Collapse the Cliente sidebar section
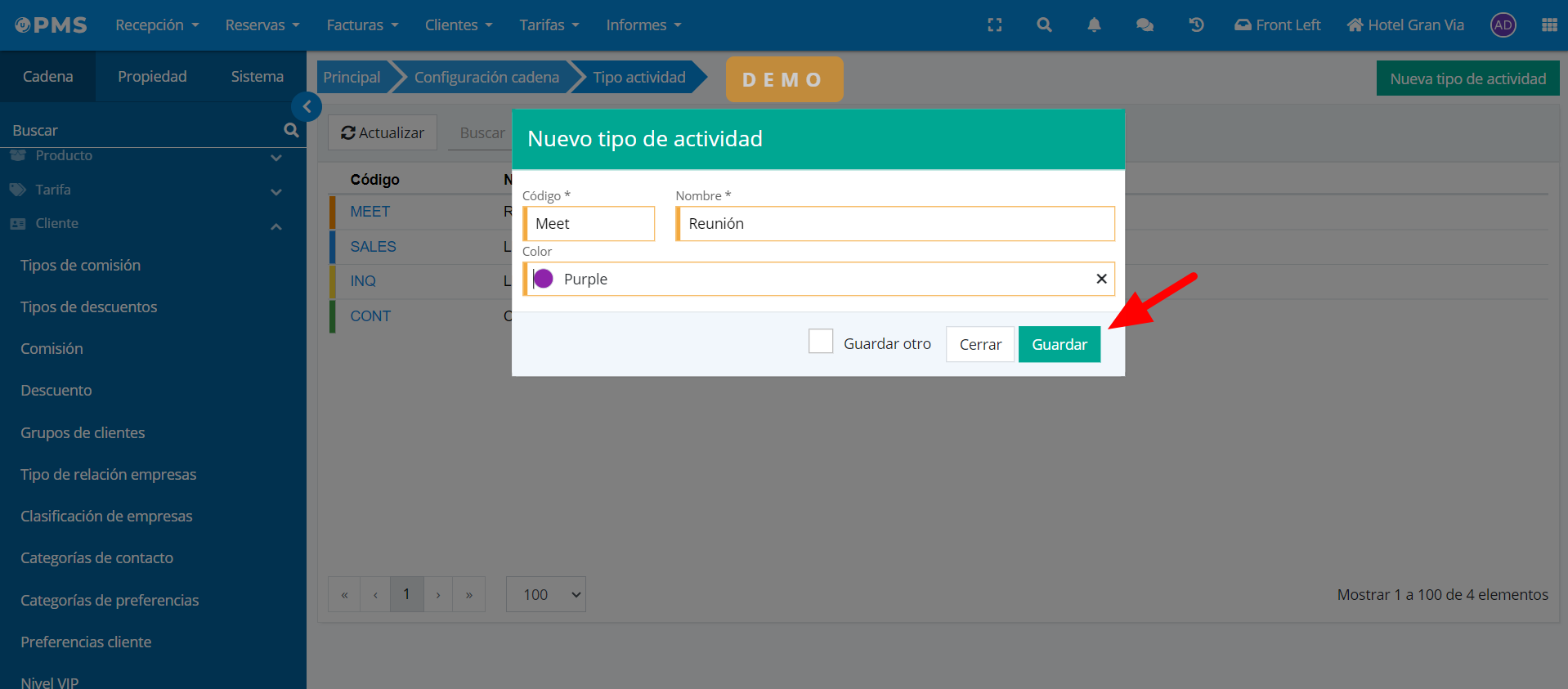 [276, 226]
